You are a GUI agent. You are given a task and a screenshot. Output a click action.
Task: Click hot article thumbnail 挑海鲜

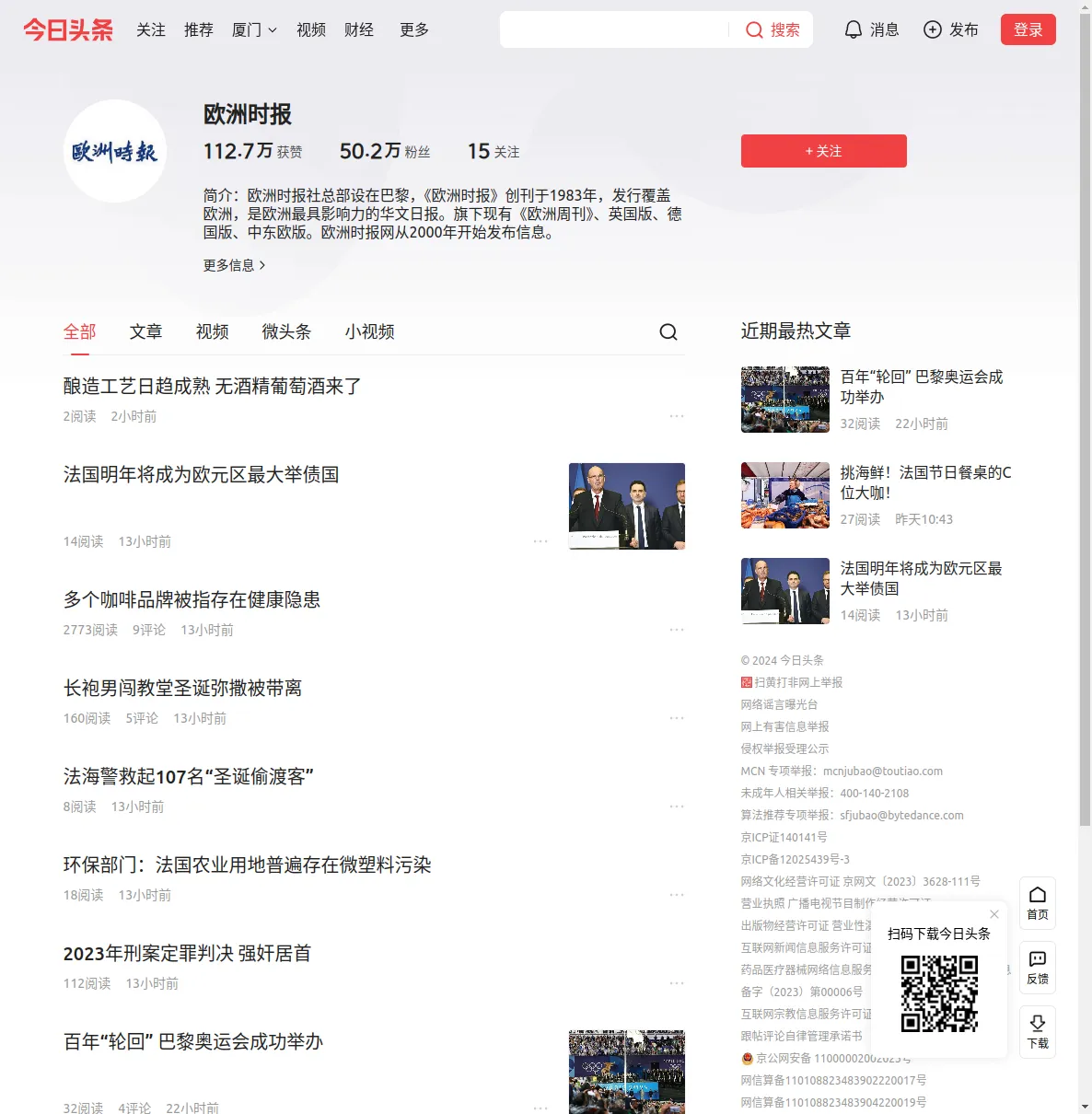[x=785, y=495]
